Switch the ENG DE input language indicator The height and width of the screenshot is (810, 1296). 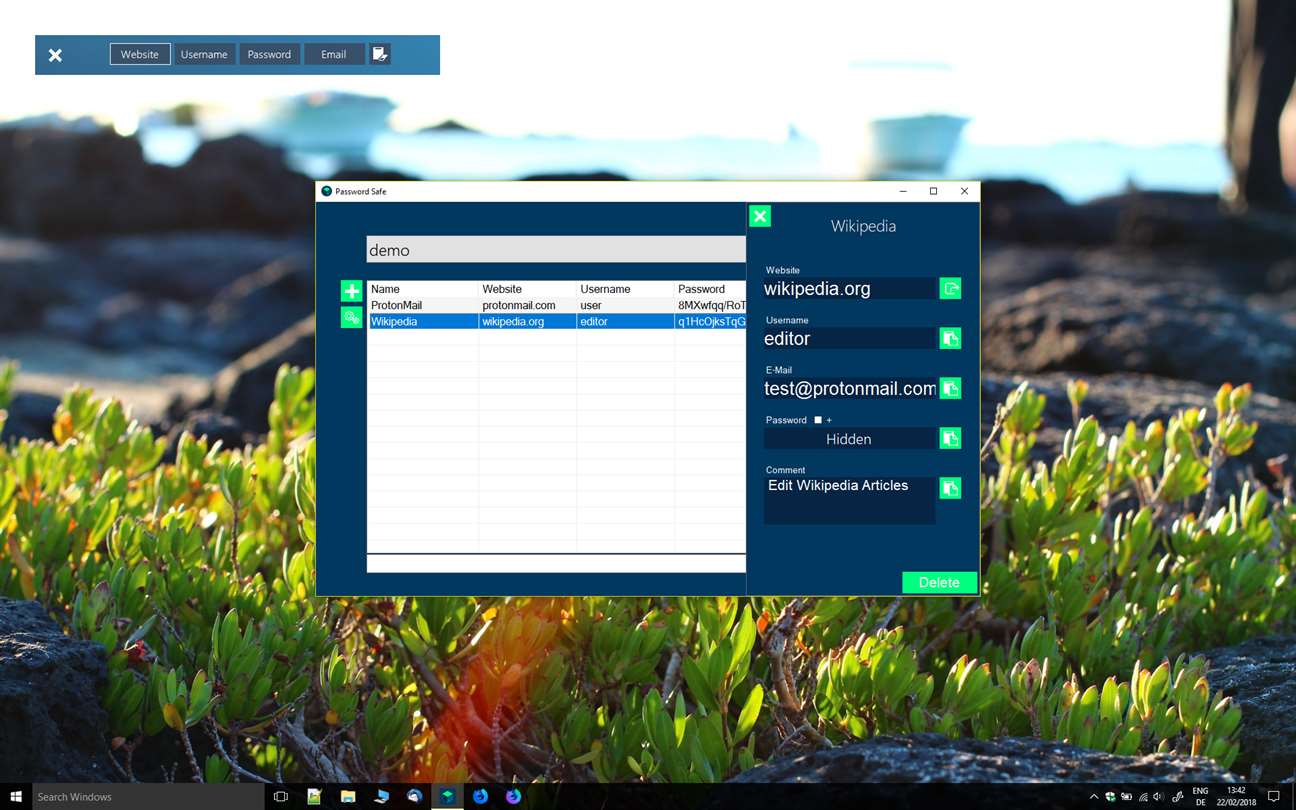(x=1201, y=796)
